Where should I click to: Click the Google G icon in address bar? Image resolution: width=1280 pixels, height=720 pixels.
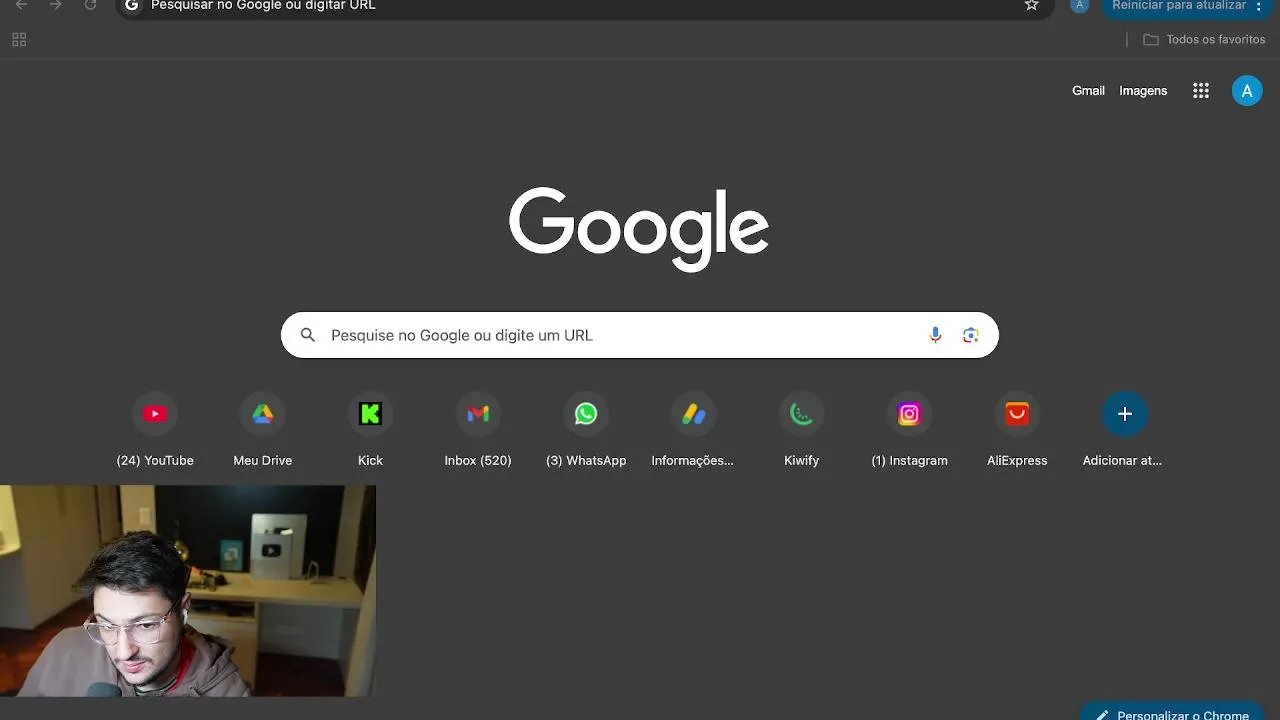pos(131,5)
